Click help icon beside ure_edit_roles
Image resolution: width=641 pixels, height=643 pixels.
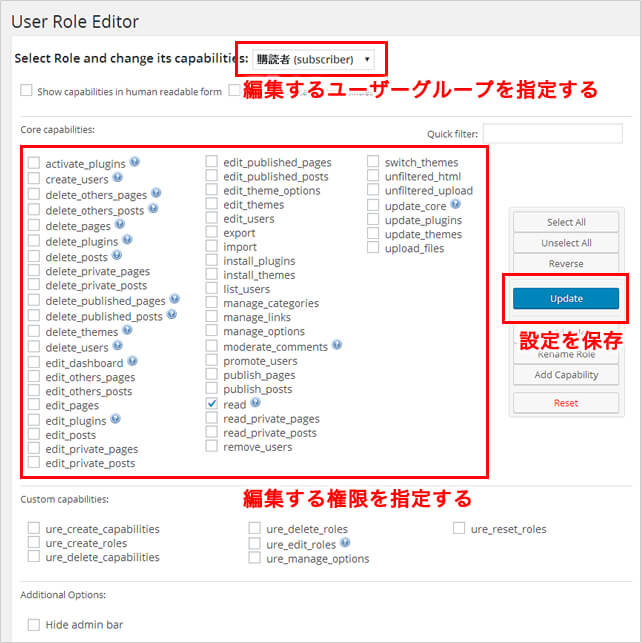(x=346, y=543)
